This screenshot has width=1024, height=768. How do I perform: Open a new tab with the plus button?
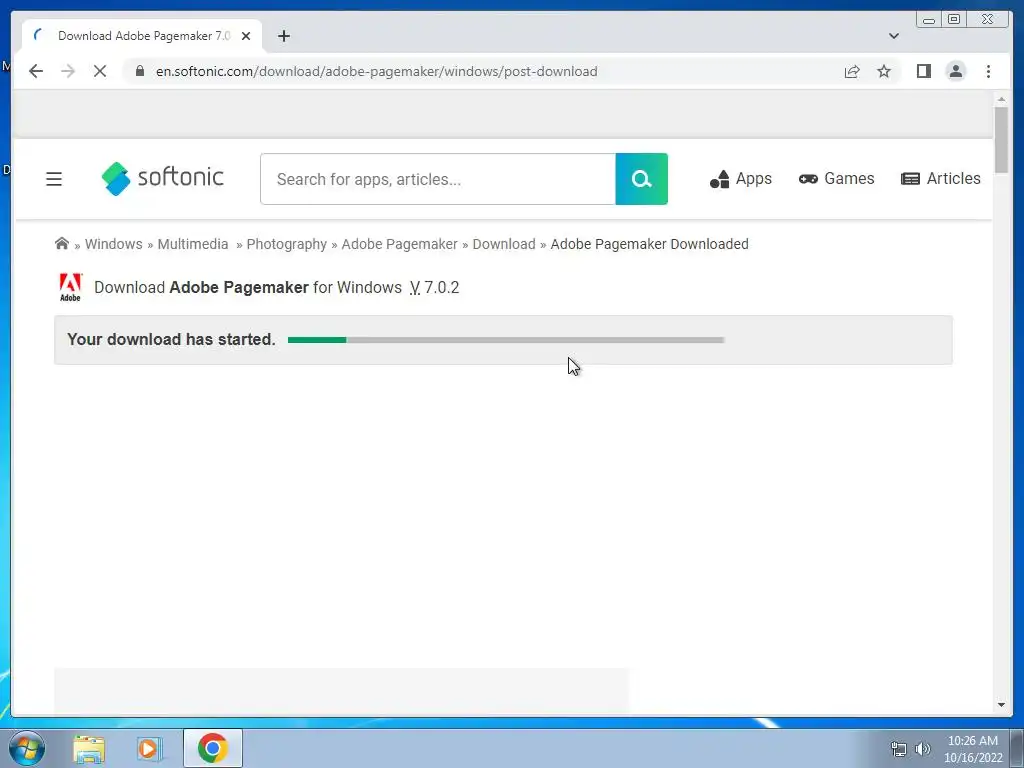283,36
